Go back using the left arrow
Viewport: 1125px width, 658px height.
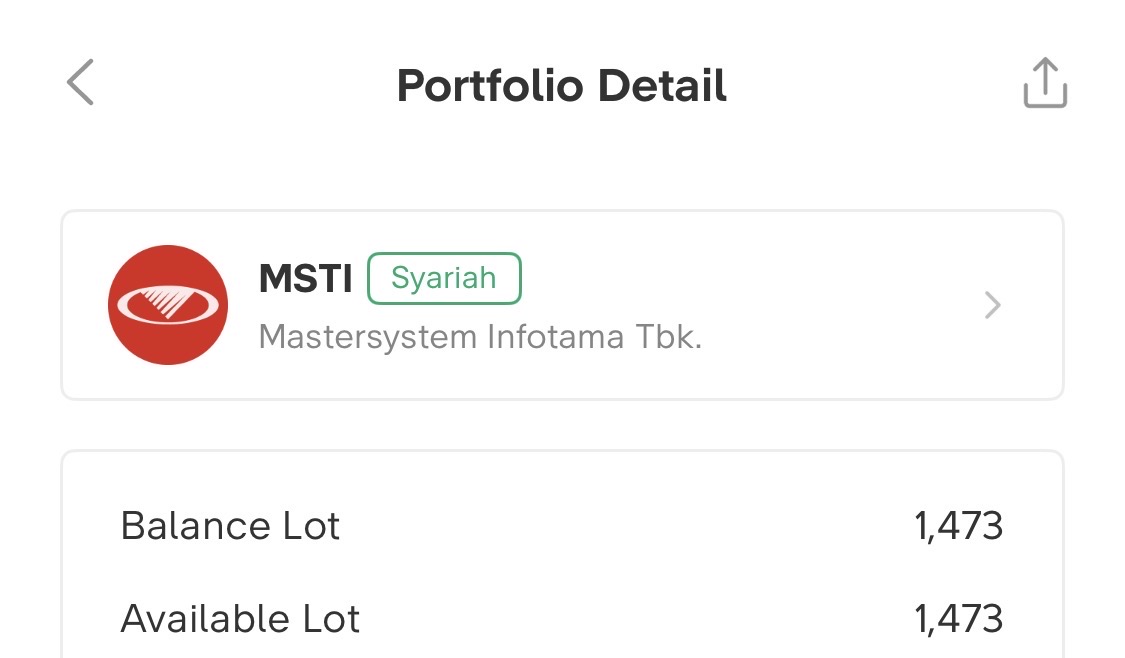[x=80, y=82]
